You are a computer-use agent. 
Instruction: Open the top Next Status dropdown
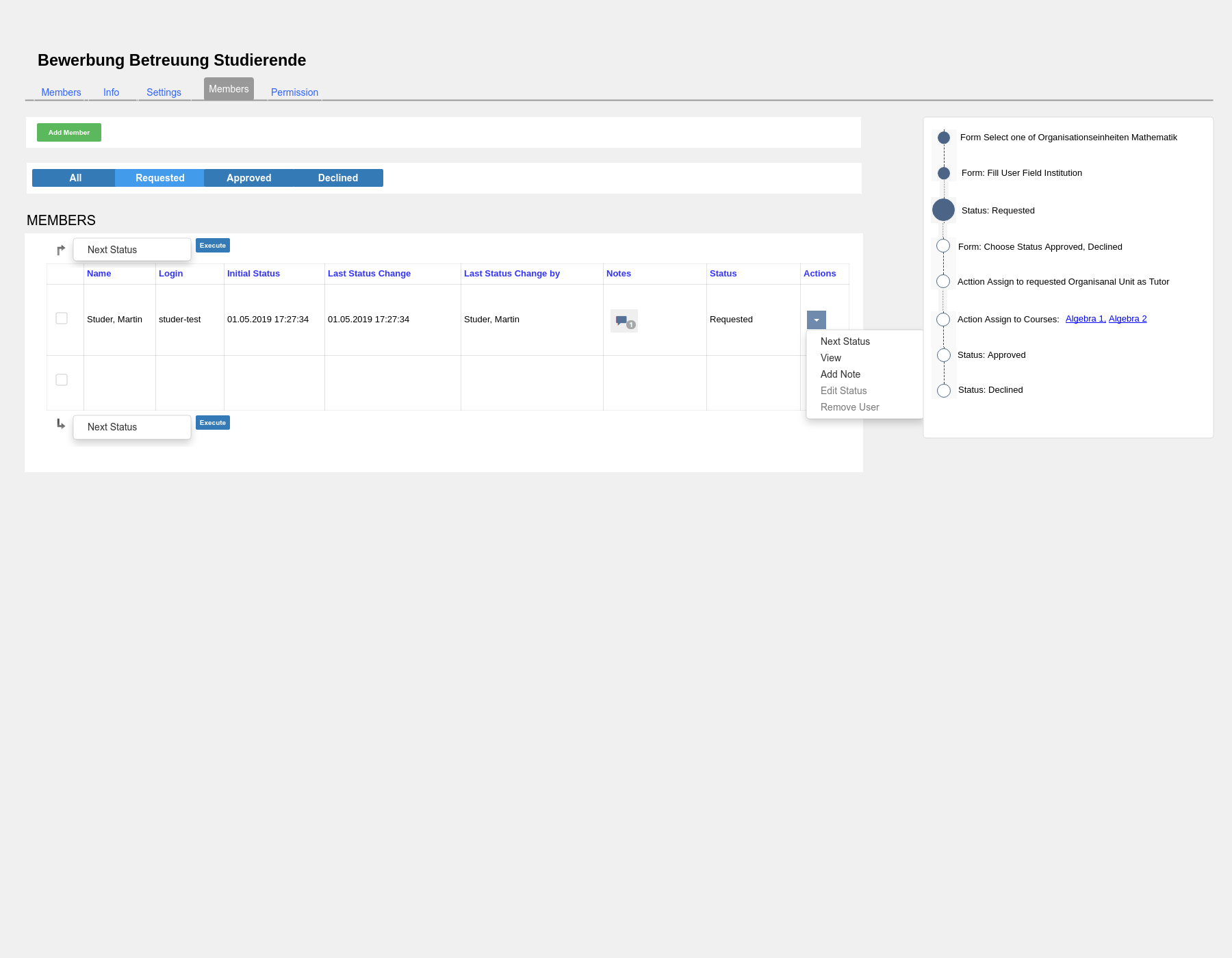[132, 250]
